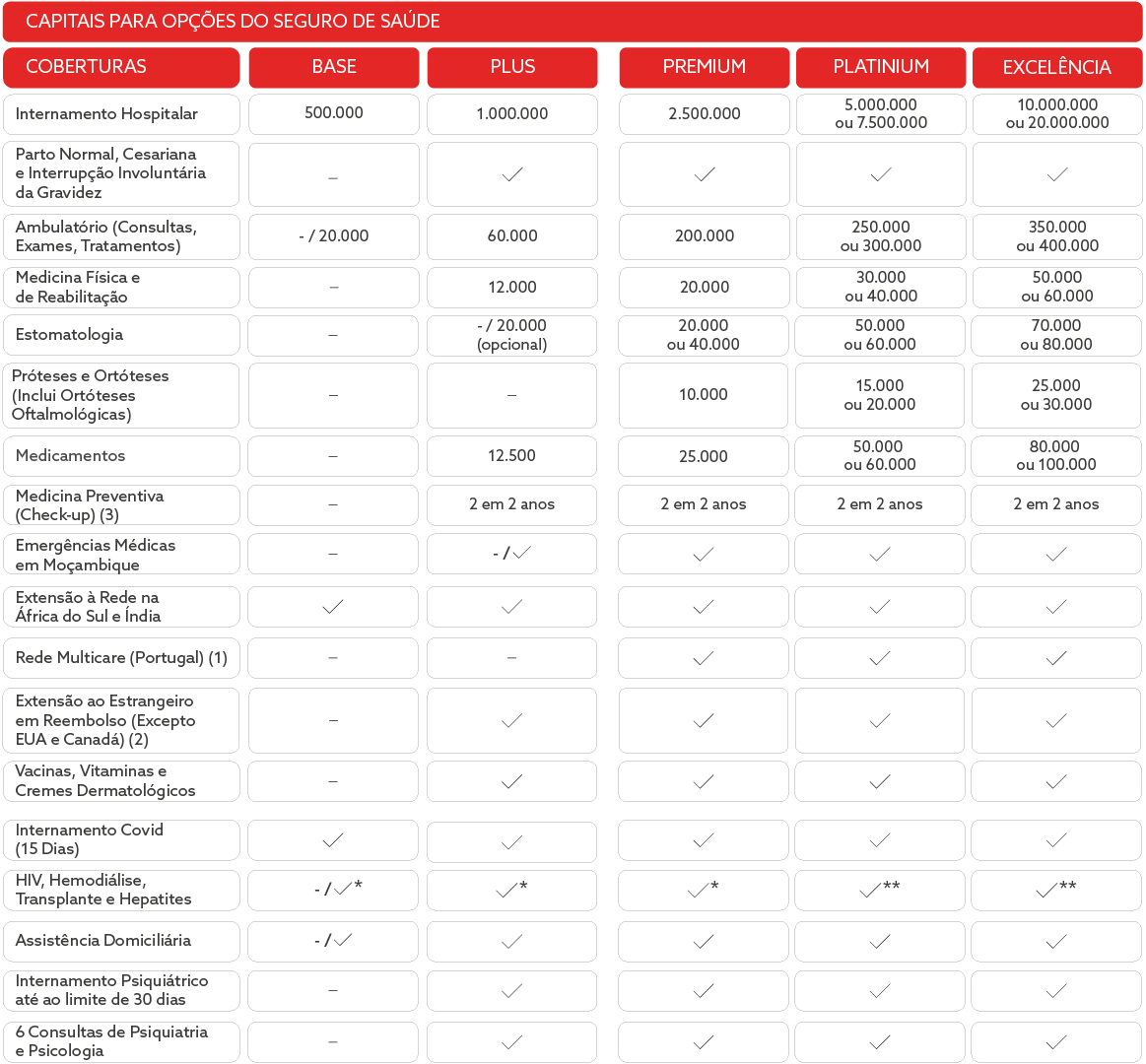Image resolution: width=1146 pixels, height=1064 pixels.
Task: Click the 'Parto Normal, Cesariana' row label
Action: pyautogui.click(x=110, y=174)
